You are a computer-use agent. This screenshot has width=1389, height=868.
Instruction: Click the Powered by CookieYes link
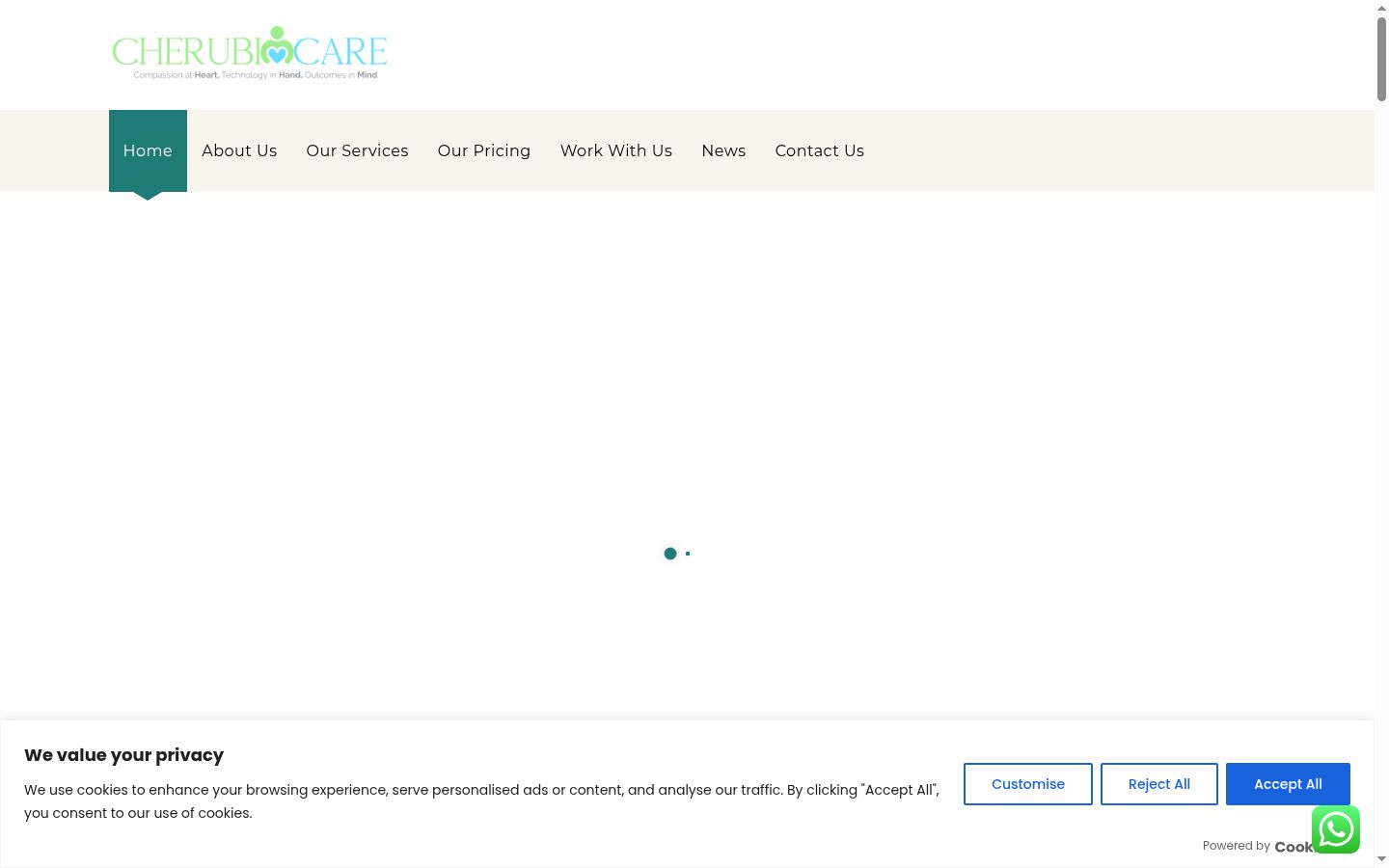tap(1258, 846)
